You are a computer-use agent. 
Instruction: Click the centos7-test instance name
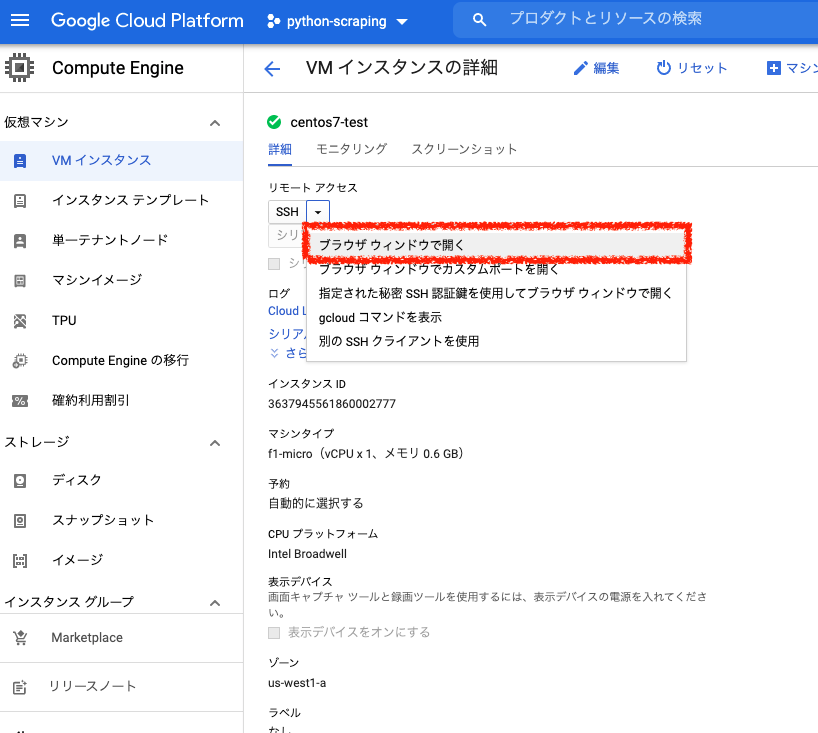click(329, 122)
